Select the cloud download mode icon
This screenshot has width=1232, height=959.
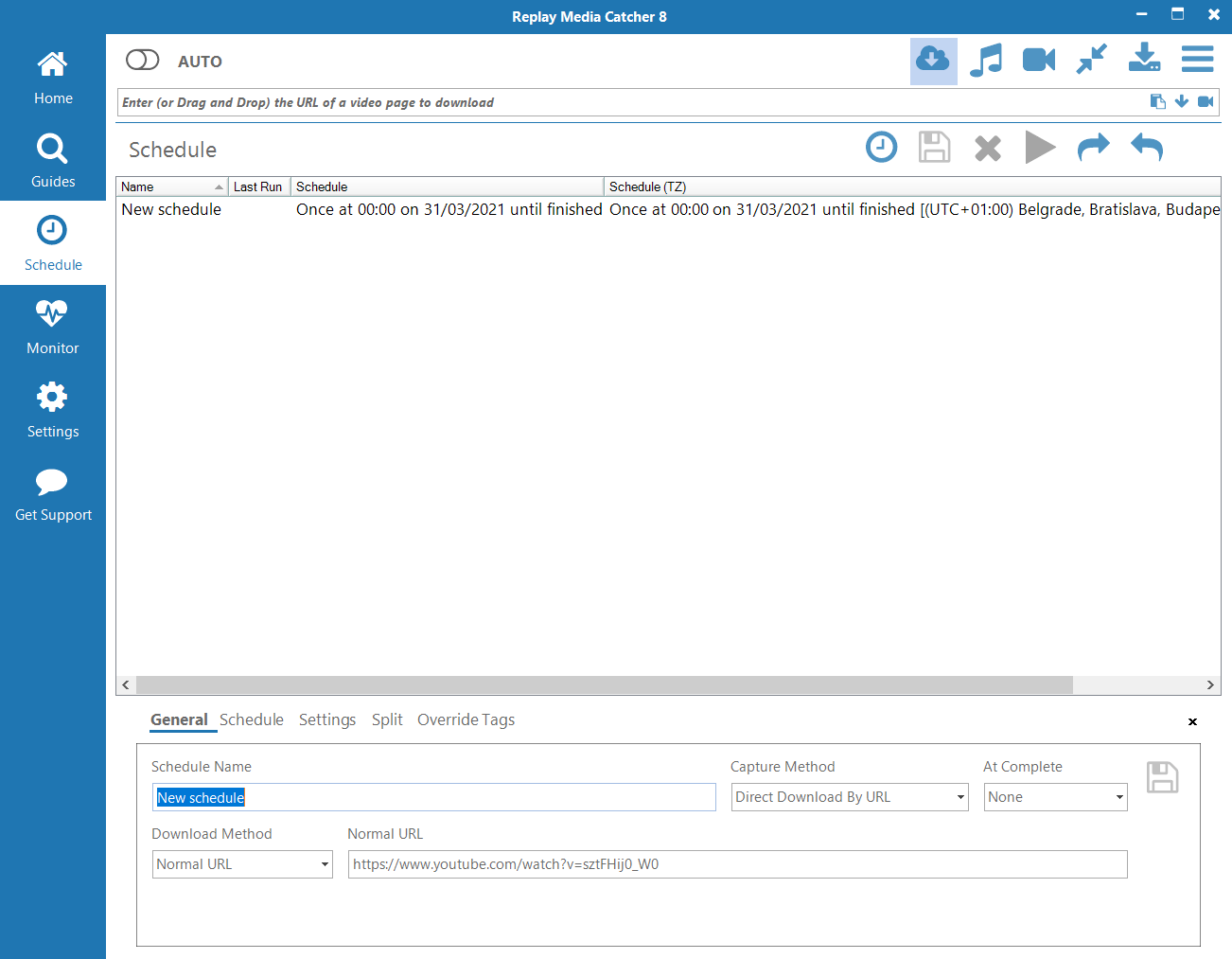pos(933,61)
